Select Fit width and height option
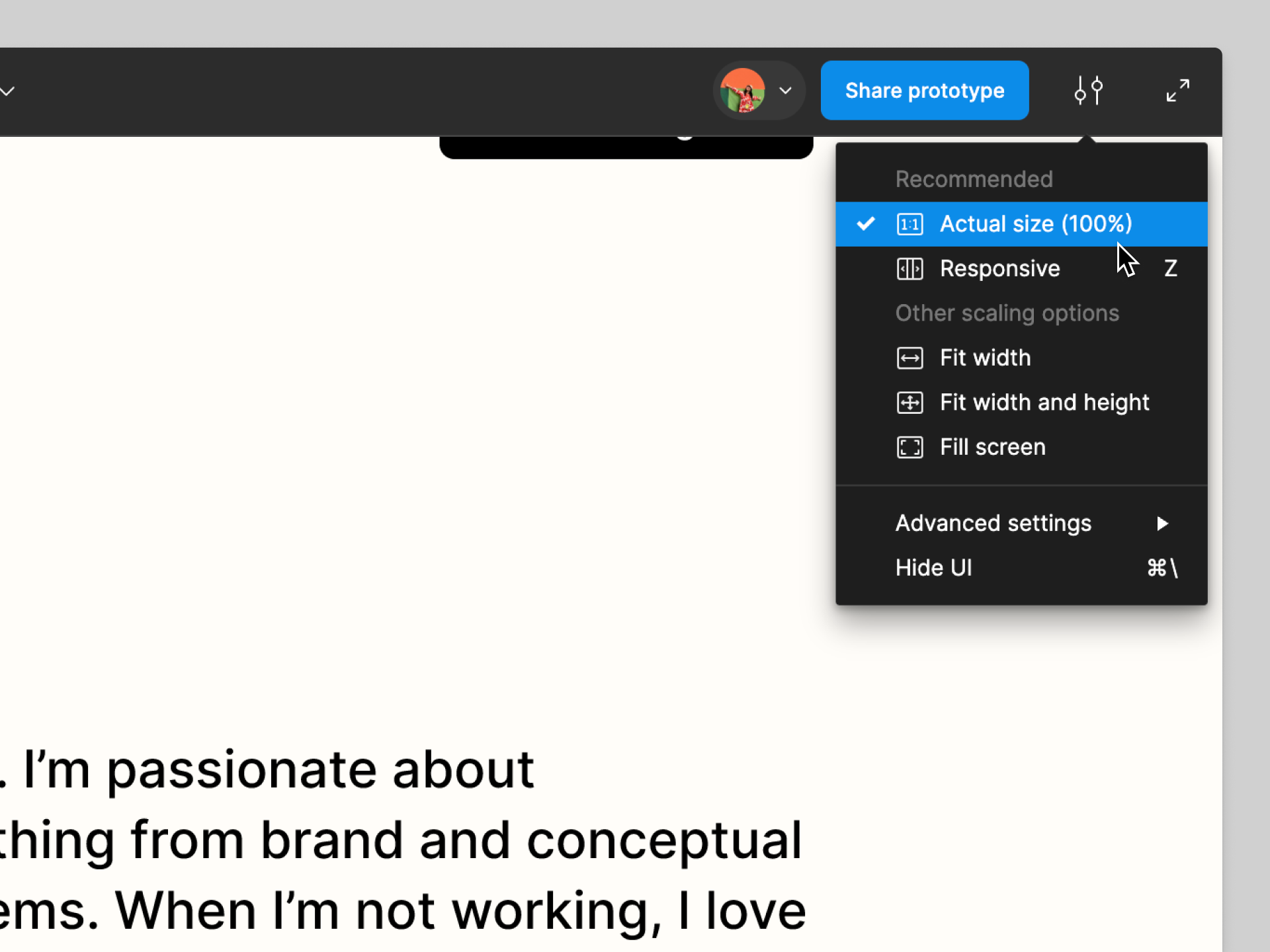1270x952 pixels. 1044,403
